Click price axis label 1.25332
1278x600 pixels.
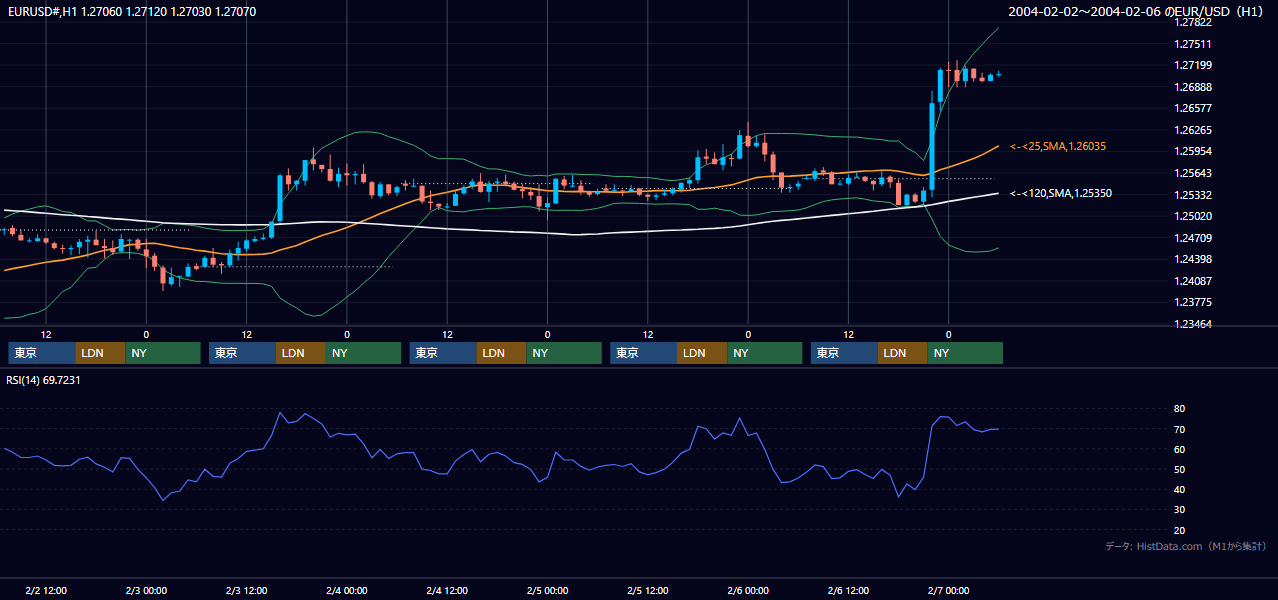[1195, 195]
